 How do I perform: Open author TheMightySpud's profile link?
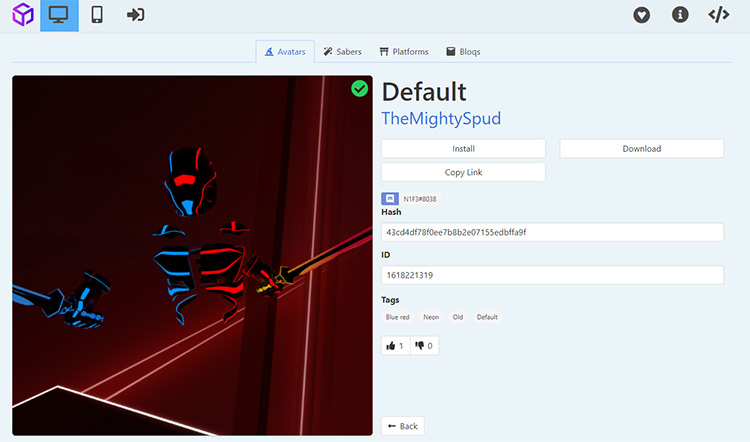pos(441,119)
